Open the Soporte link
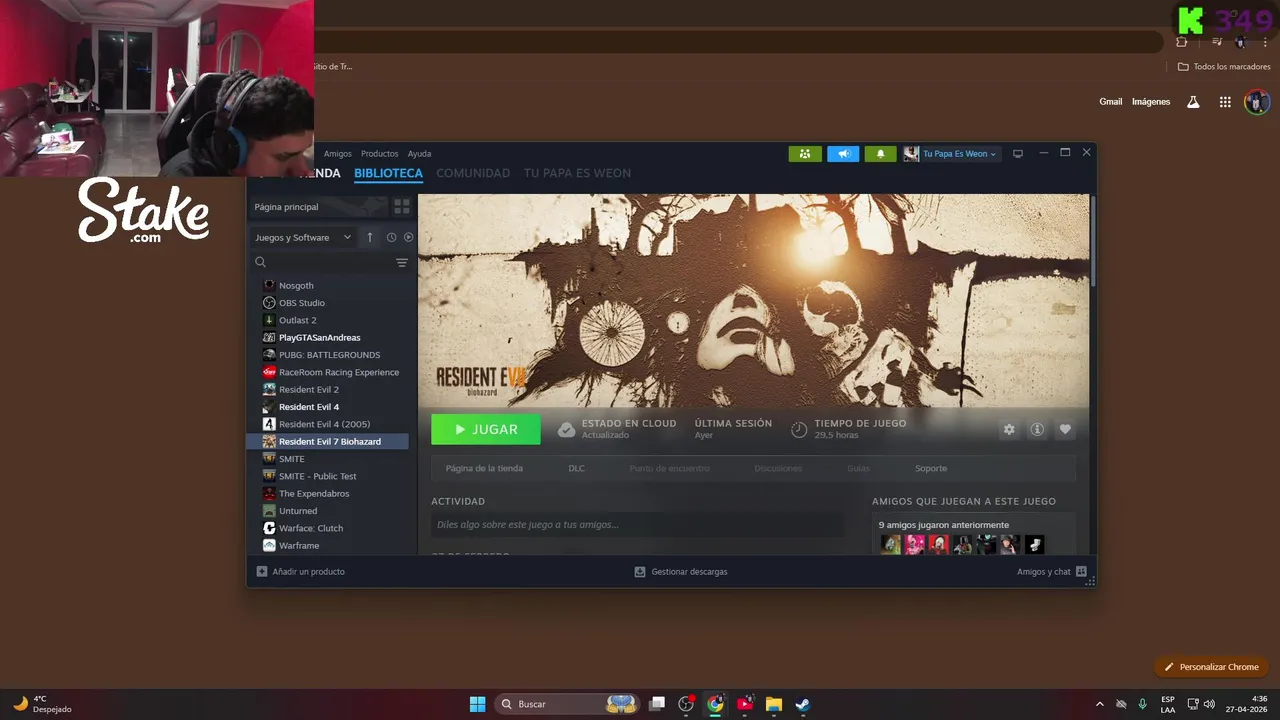The width and height of the screenshot is (1280, 720). pyautogui.click(x=931, y=468)
